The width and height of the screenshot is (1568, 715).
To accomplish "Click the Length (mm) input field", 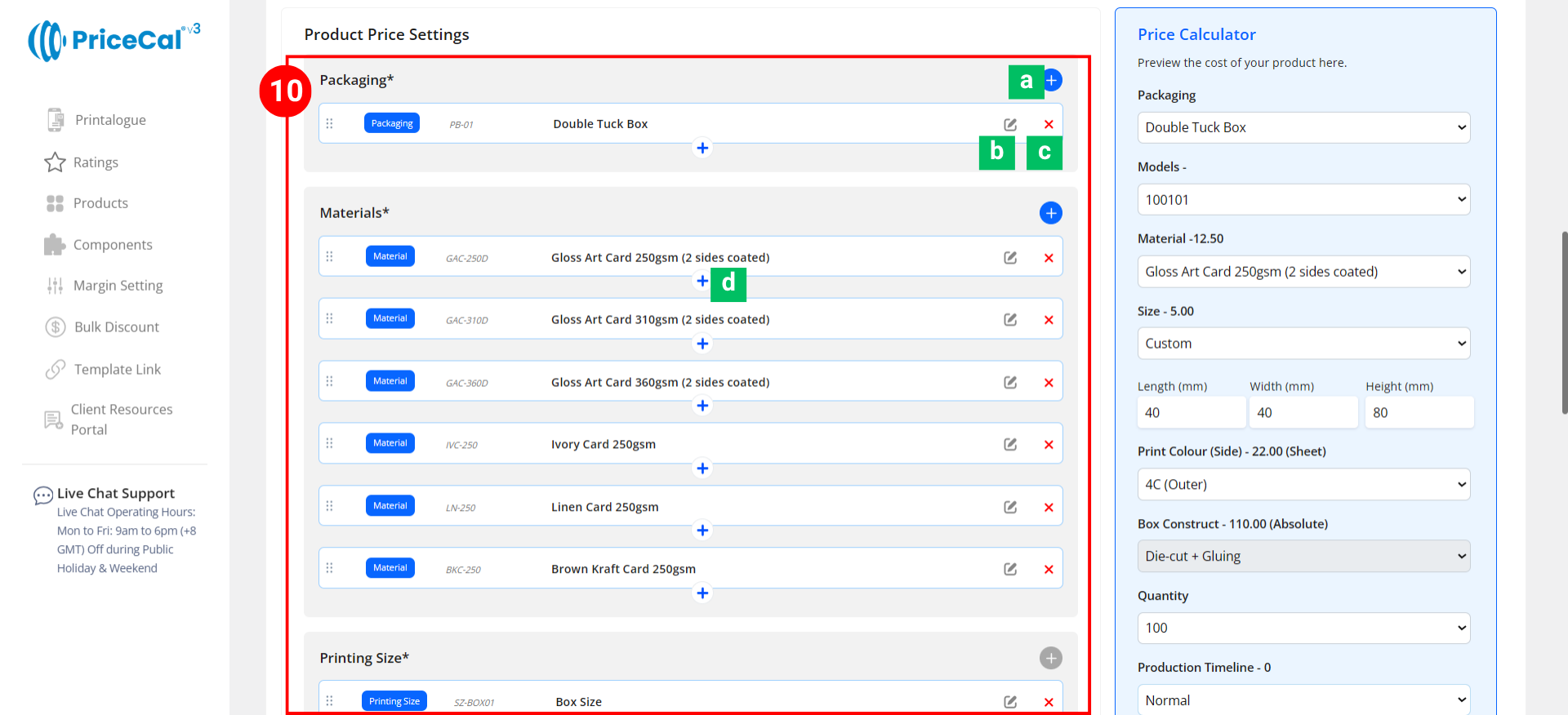I will click(1191, 413).
